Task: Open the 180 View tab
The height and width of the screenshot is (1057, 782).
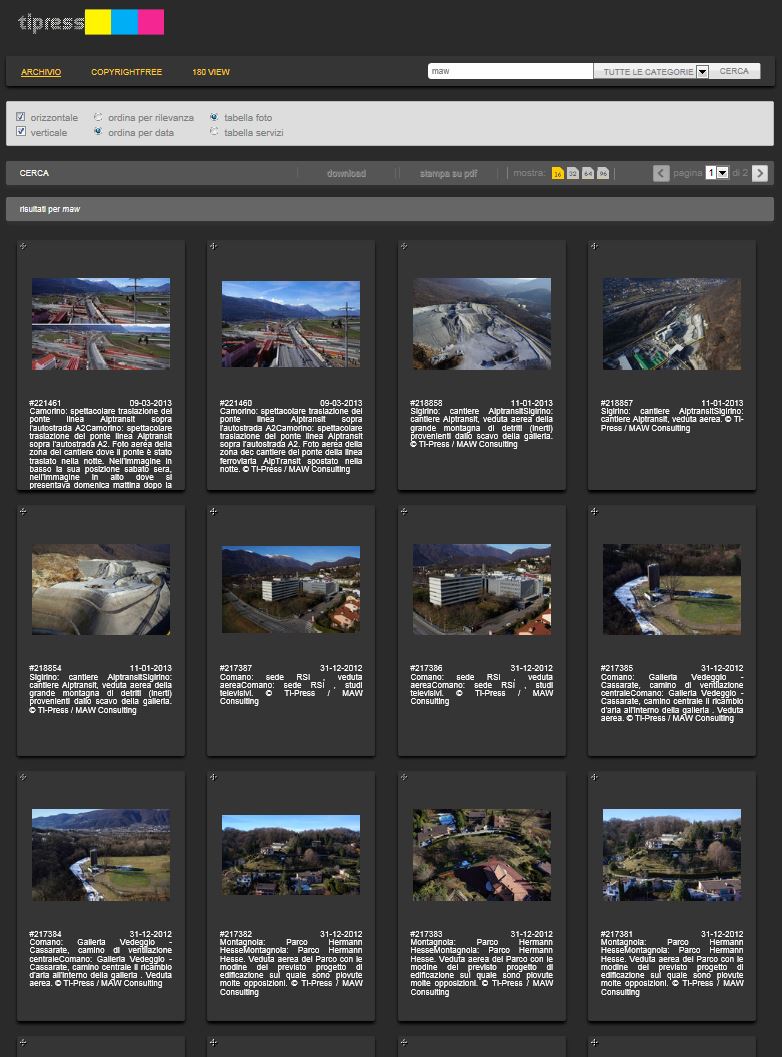Action: point(211,72)
